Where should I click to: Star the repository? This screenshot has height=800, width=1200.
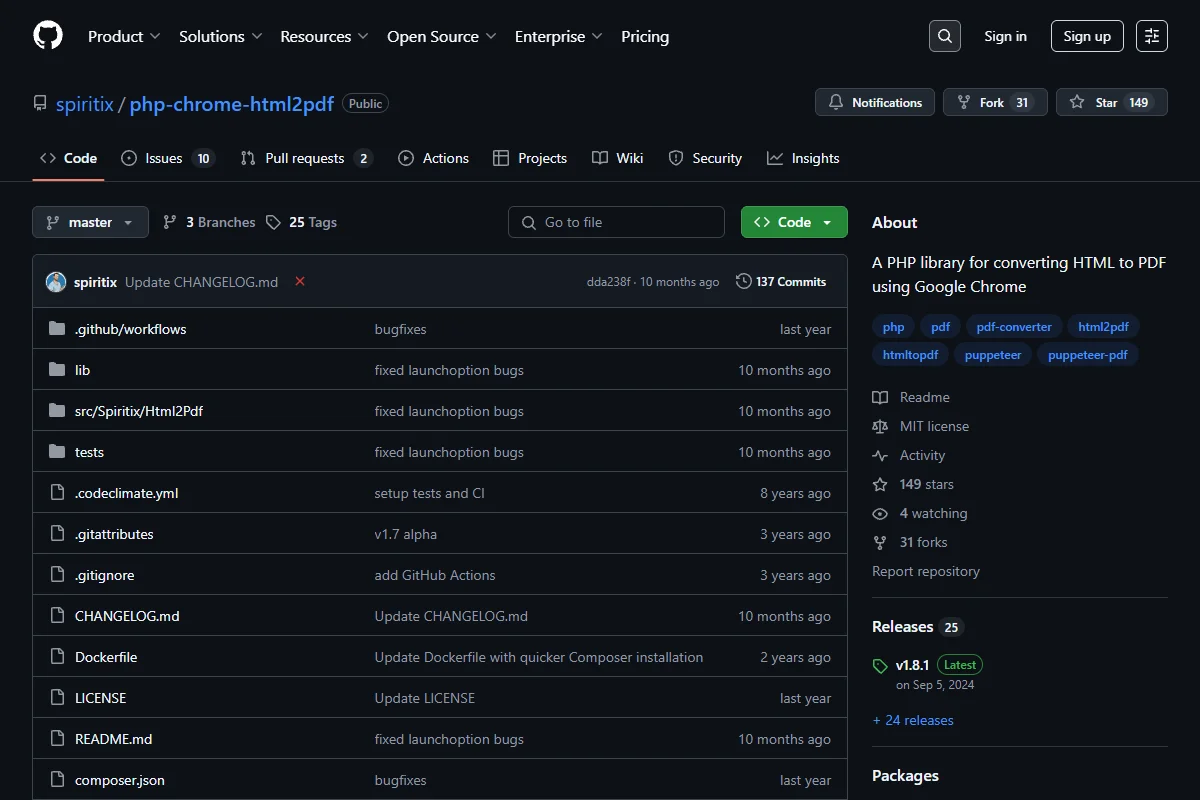pyautogui.click(x=1111, y=102)
